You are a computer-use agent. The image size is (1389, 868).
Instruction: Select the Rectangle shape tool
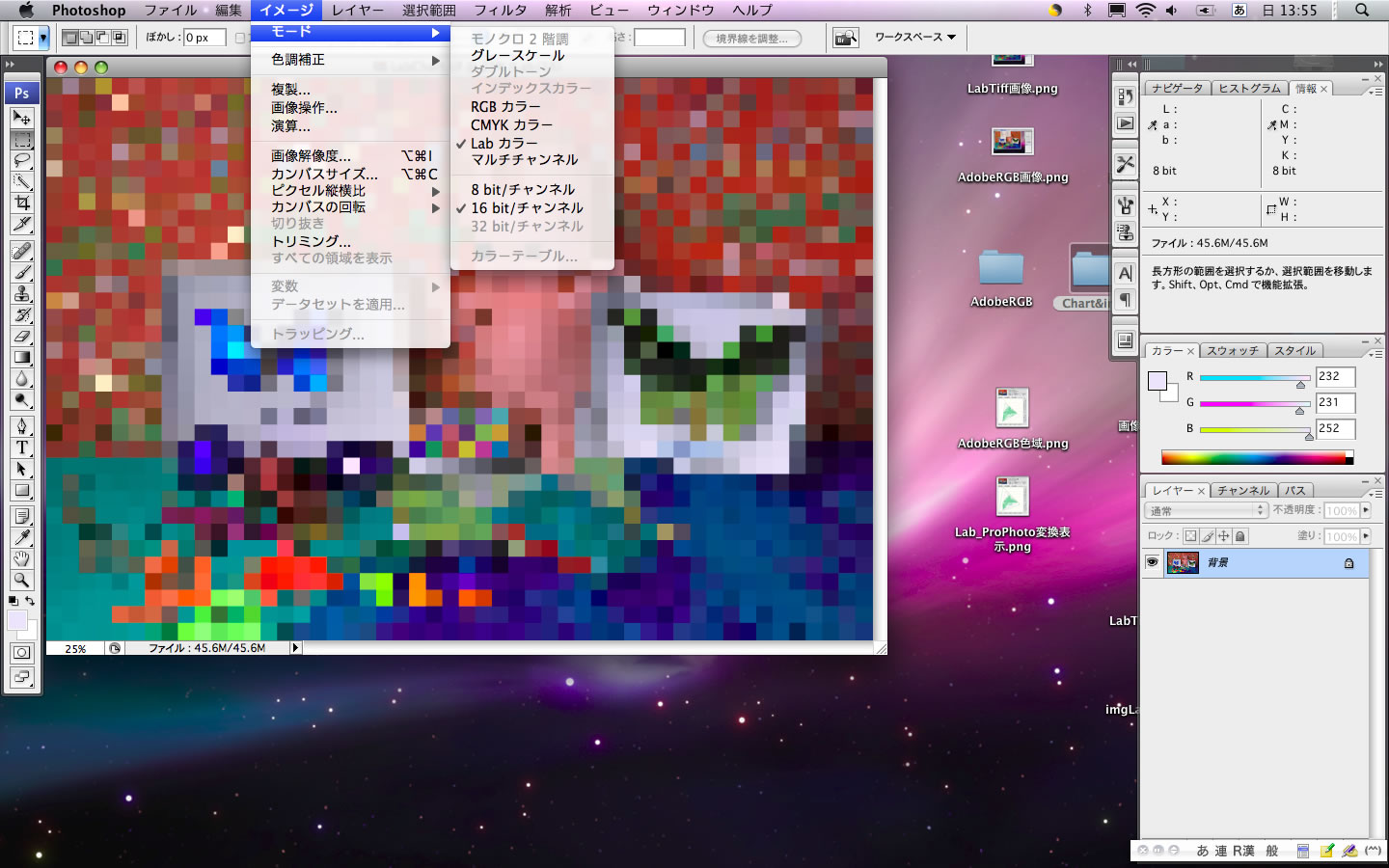point(21,490)
